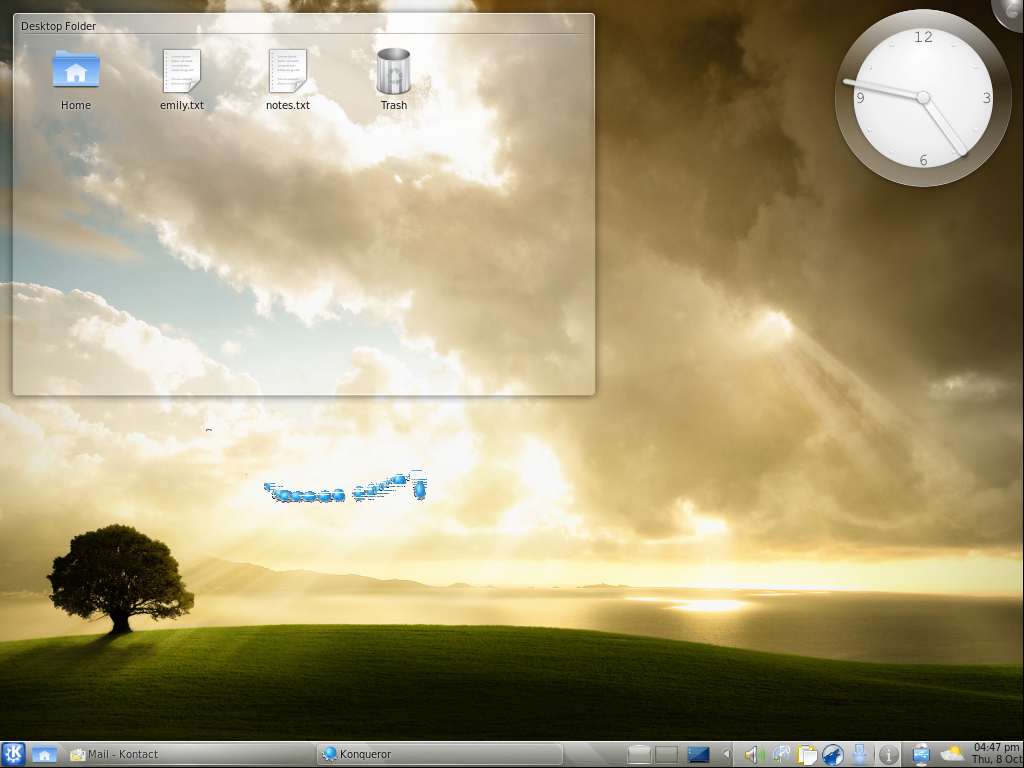Viewport: 1024px width, 768px height.
Task: Open the Home folder icon
Action: tap(75, 70)
